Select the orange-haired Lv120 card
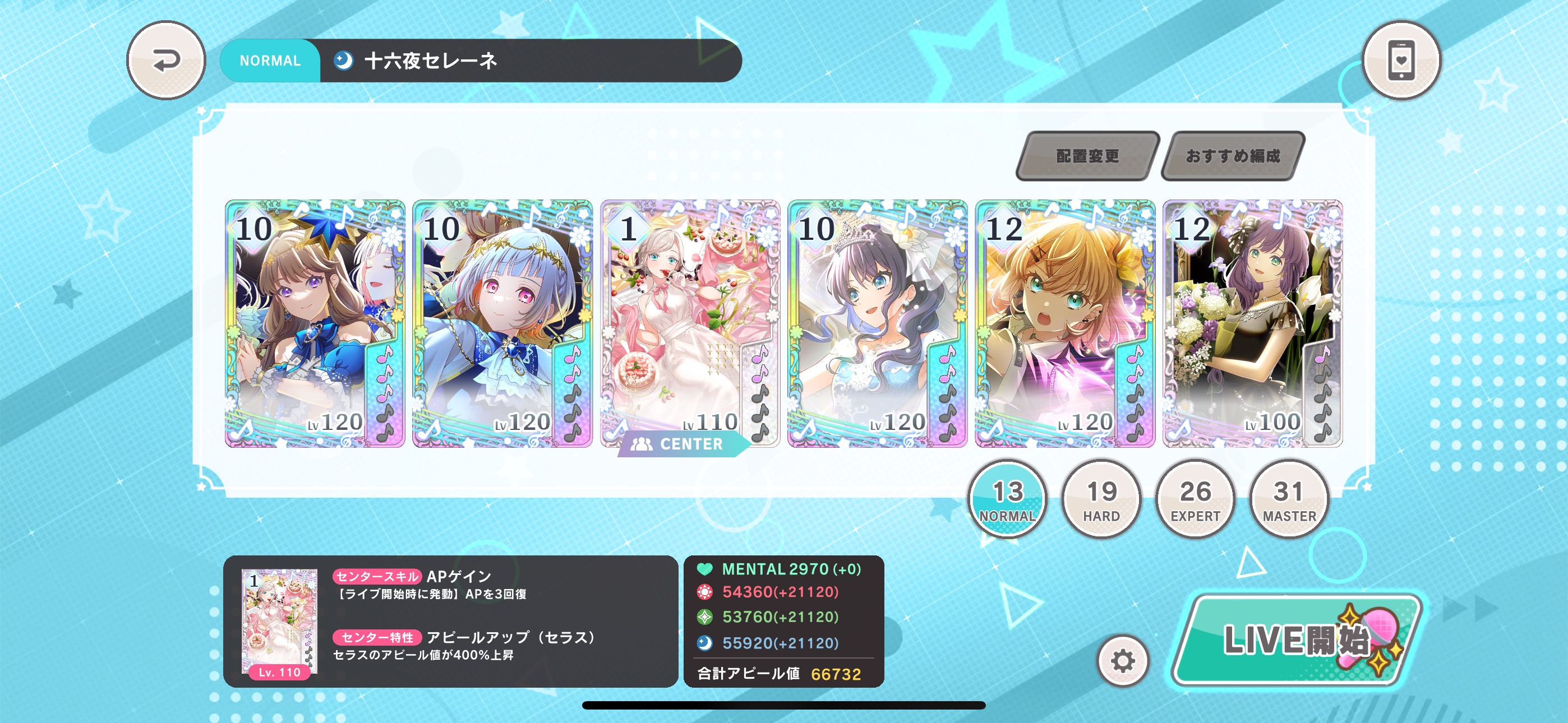Image resolution: width=1568 pixels, height=723 pixels. click(x=1064, y=324)
